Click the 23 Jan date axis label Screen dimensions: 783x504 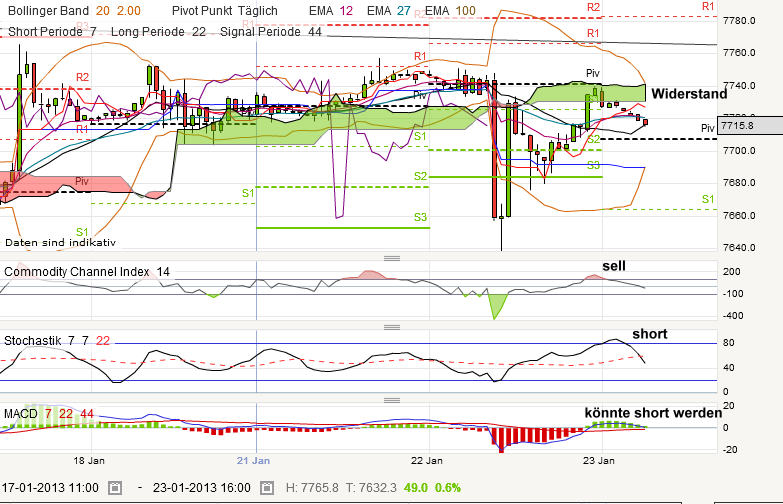pos(598,461)
